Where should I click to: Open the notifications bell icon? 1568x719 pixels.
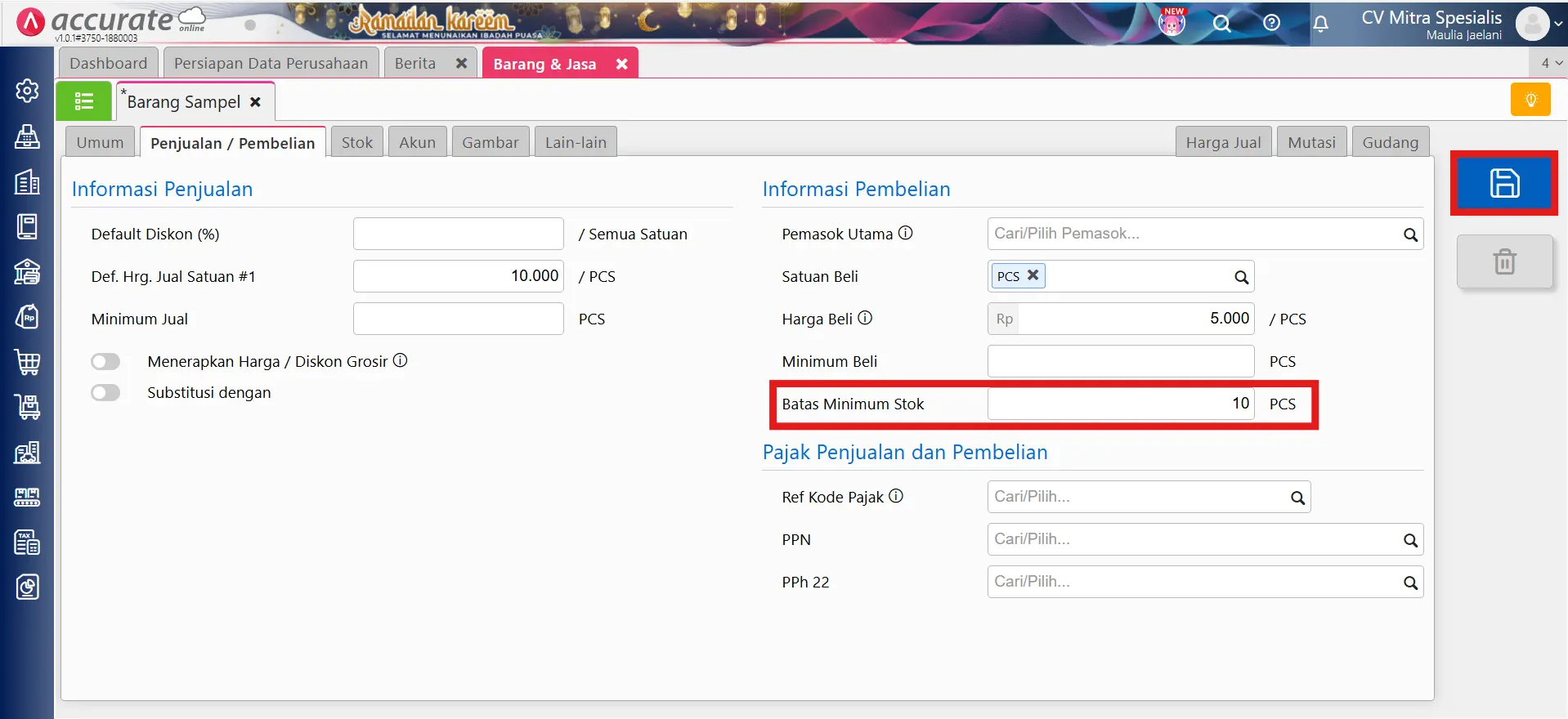point(1320,24)
